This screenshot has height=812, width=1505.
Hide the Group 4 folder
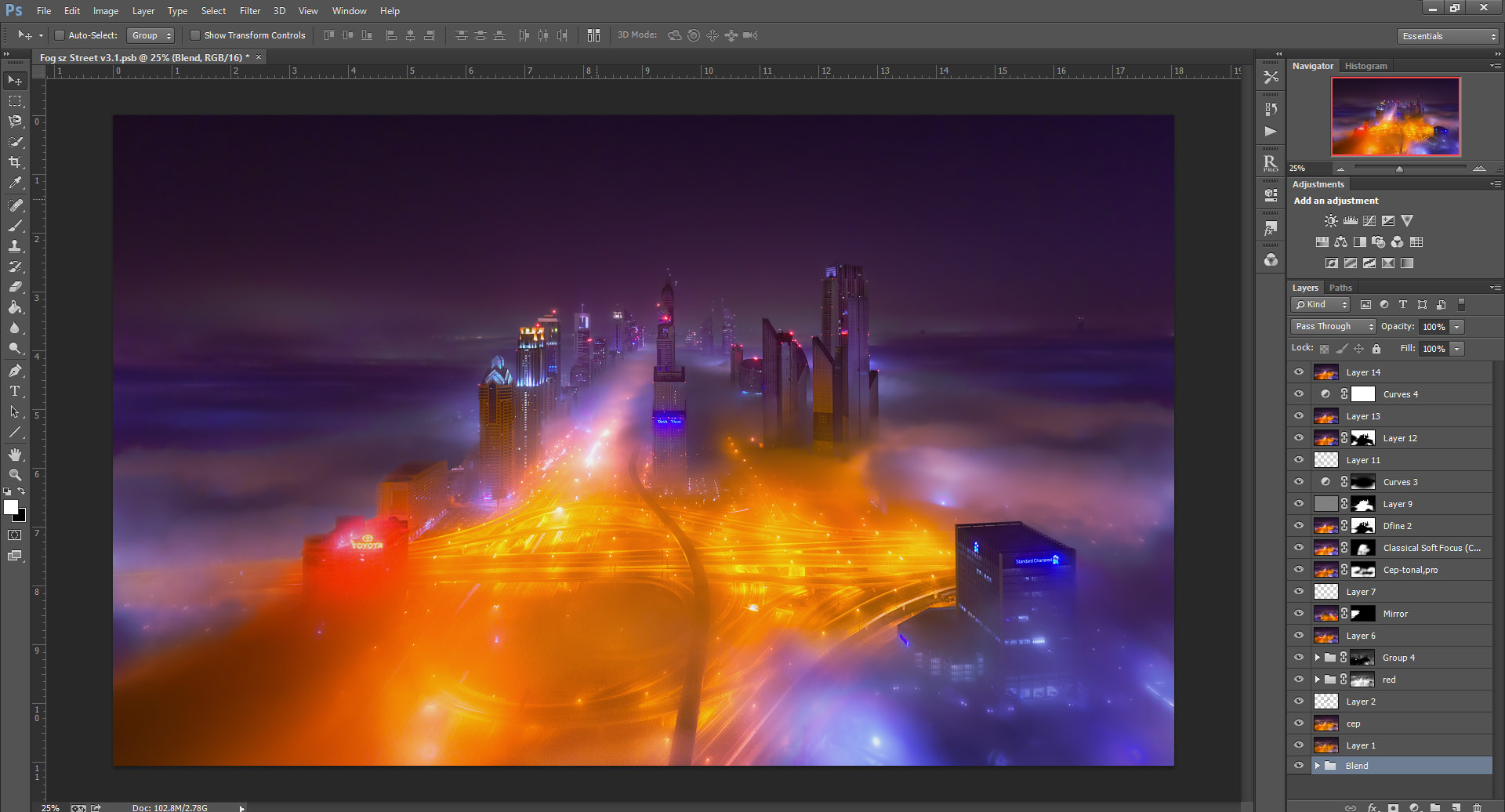point(1299,658)
